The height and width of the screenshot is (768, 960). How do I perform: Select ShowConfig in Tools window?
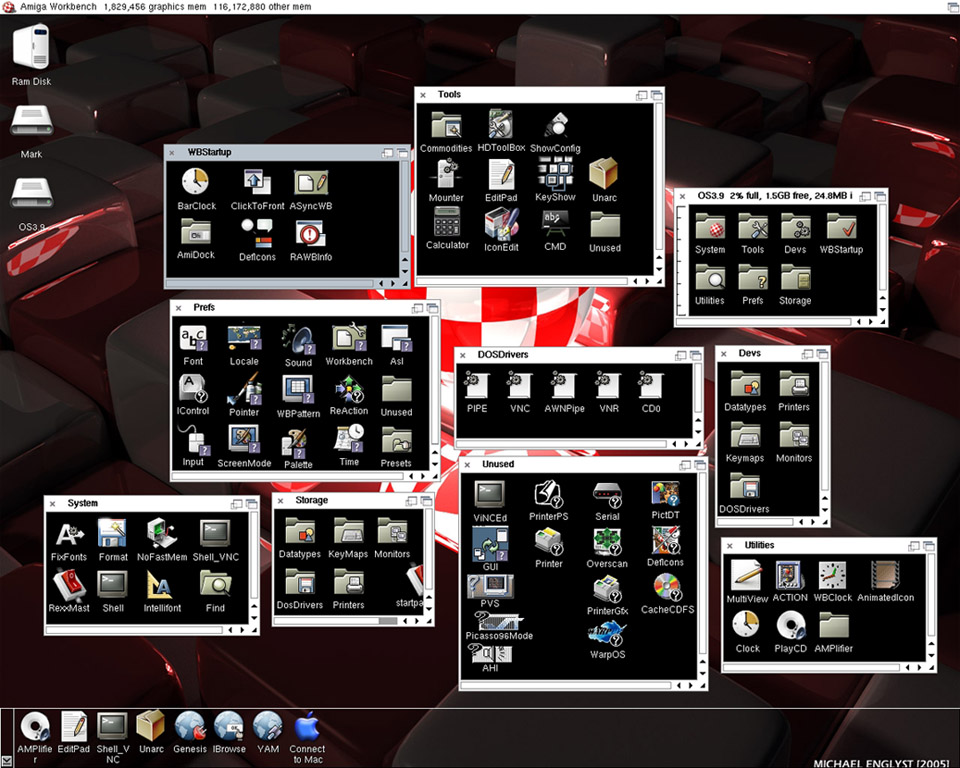pos(555,126)
